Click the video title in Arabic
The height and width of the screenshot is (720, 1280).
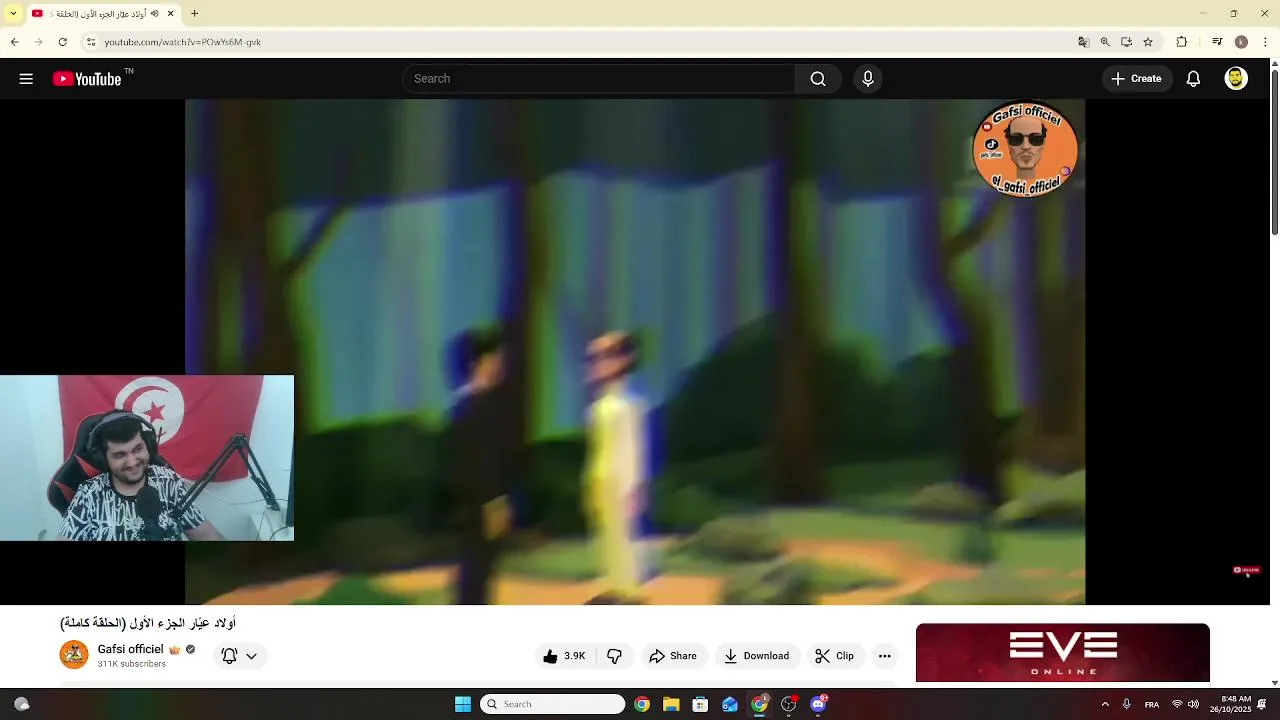[148, 623]
